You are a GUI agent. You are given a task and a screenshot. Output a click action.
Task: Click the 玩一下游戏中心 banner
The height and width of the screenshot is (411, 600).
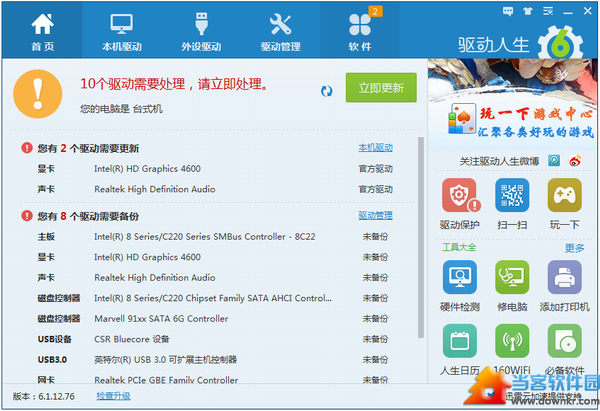512,104
